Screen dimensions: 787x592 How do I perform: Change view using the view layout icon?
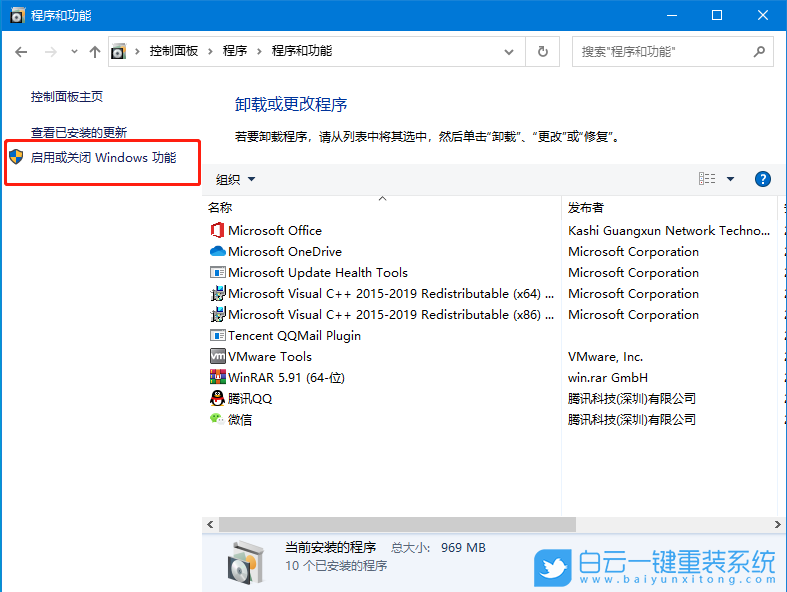707,179
